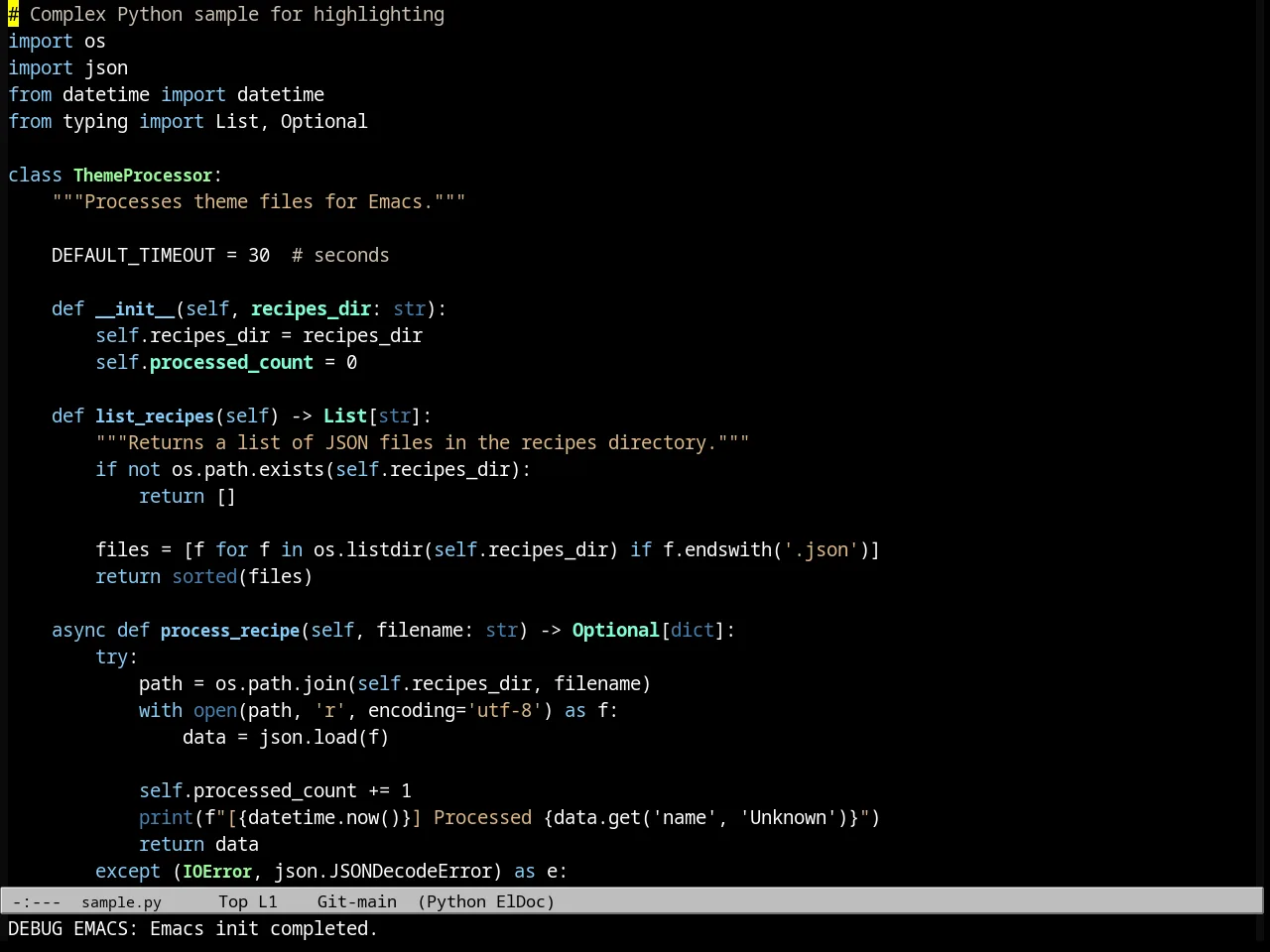Click the 'Unknown' string literal
The width and height of the screenshot is (1270, 952).
[x=788, y=817]
